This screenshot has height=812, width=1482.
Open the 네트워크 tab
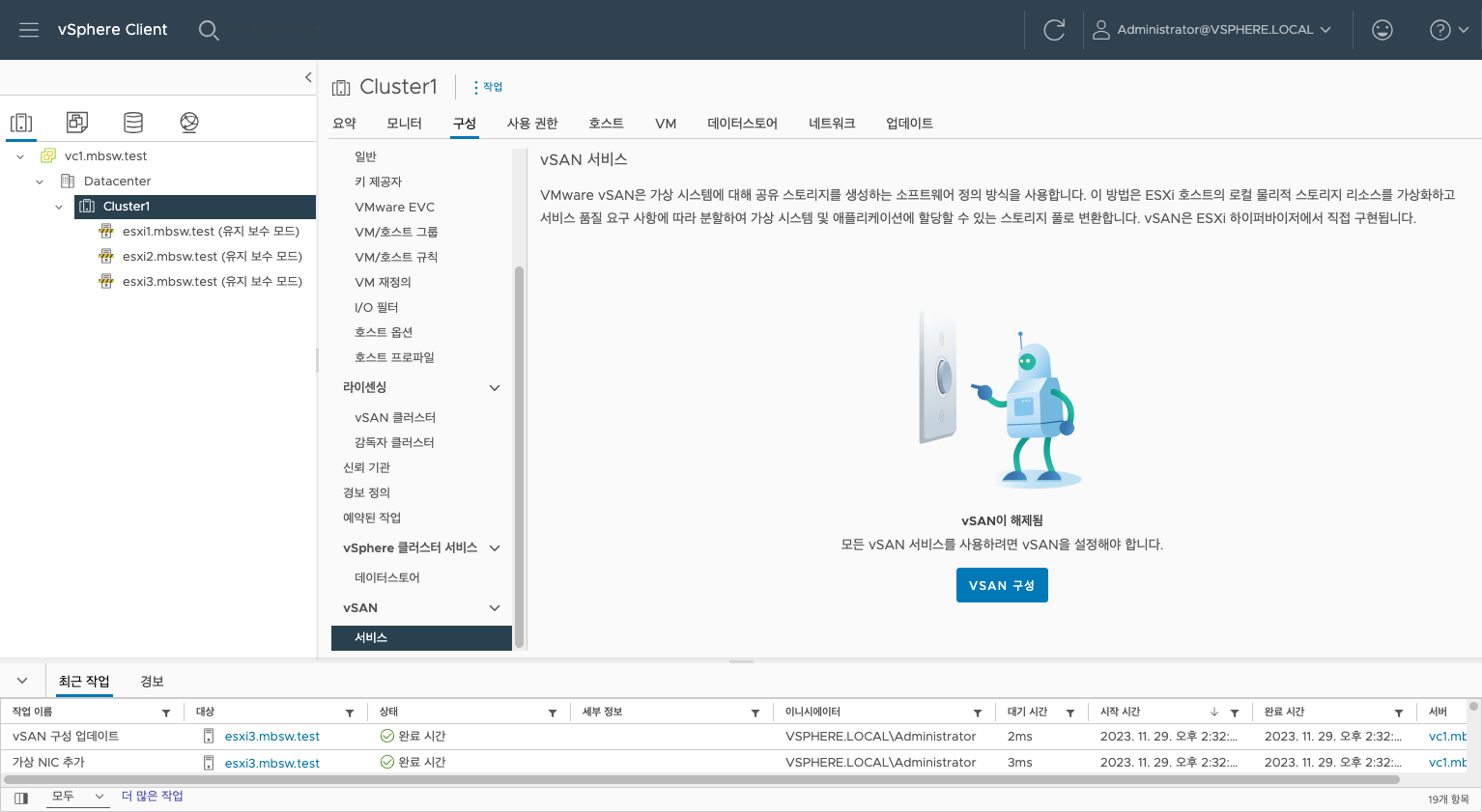(832, 124)
